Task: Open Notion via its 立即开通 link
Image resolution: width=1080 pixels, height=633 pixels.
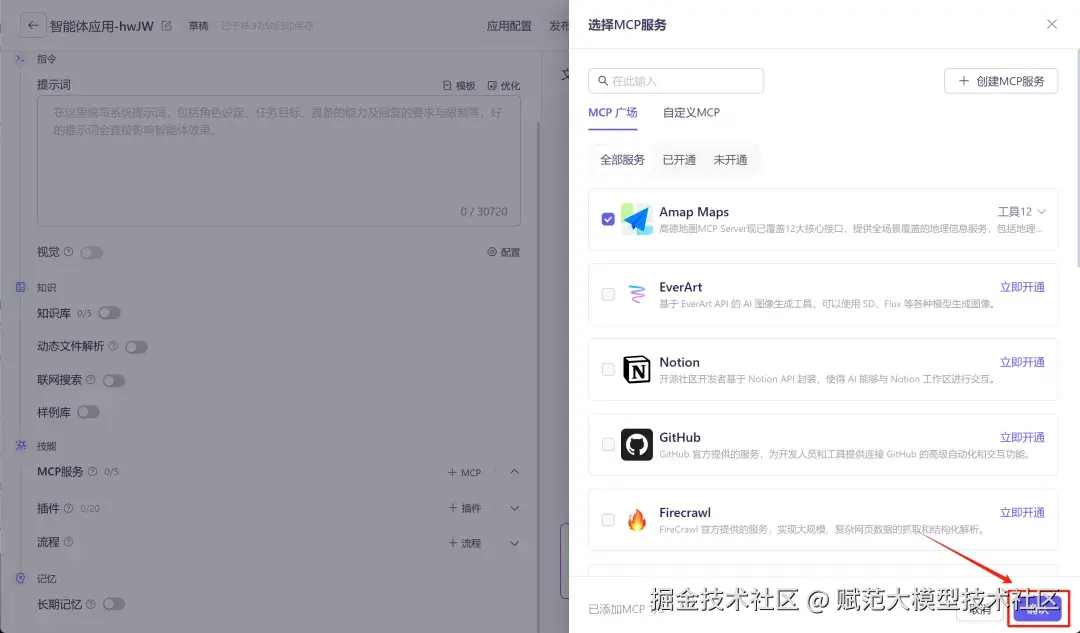Action: click(x=1021, y=361)
